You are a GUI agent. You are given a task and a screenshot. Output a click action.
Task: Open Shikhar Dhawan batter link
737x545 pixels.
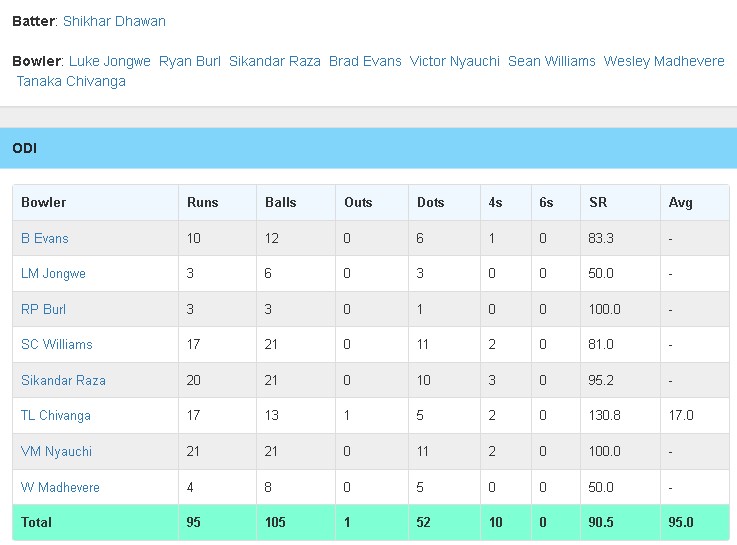tap(114, 21)
